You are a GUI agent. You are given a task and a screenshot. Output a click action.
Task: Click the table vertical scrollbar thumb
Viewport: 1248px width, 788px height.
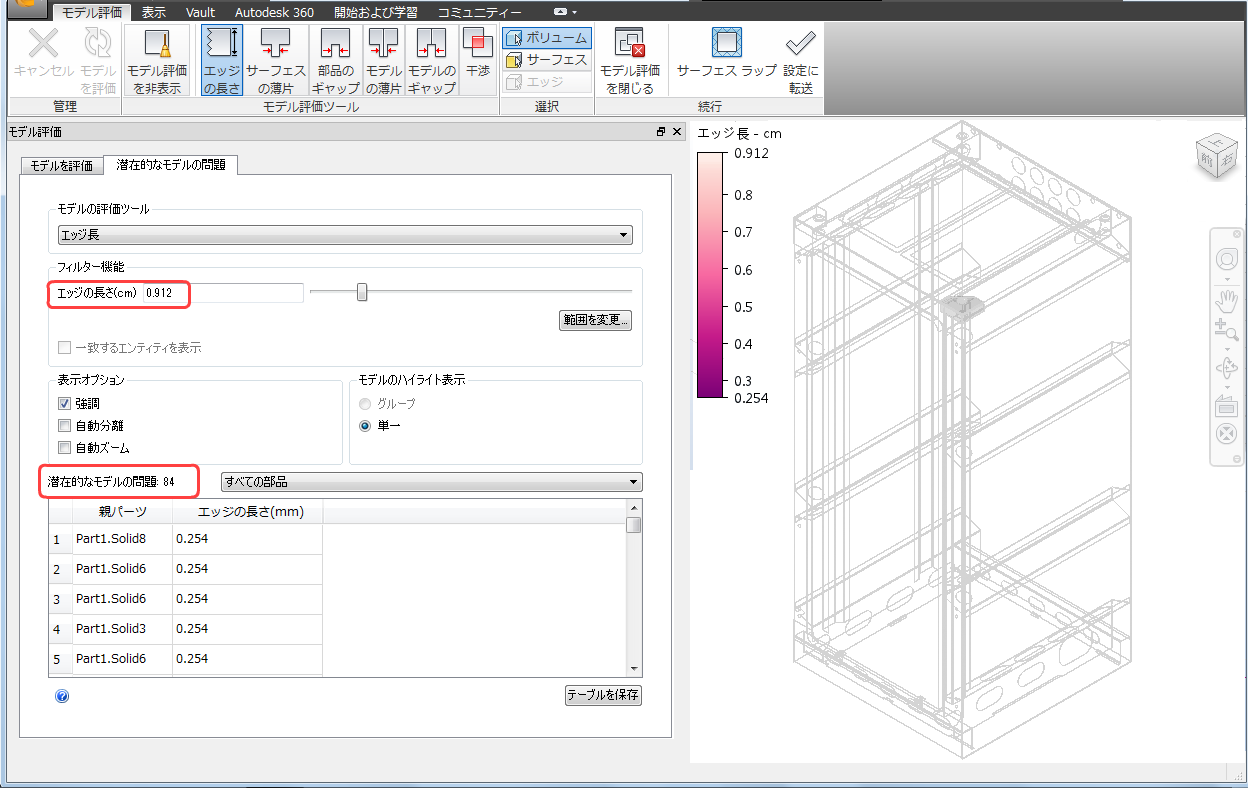633,525
